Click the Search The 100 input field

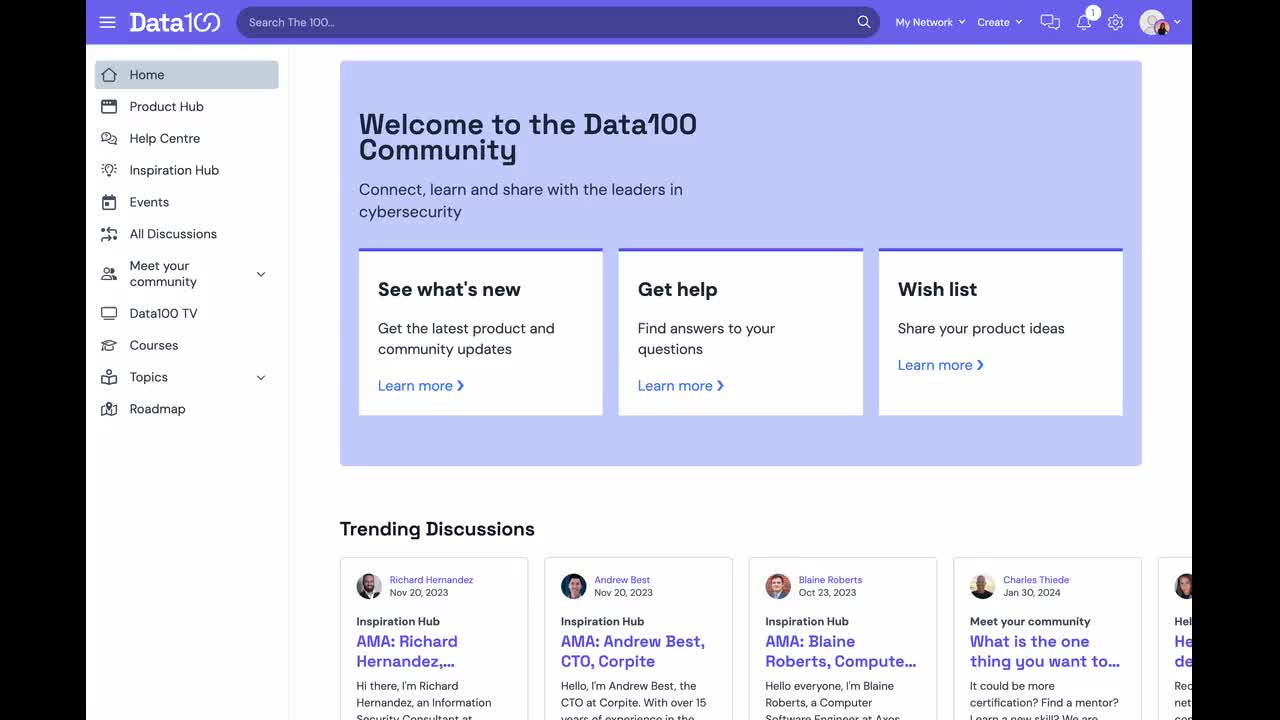coord(545,22)
